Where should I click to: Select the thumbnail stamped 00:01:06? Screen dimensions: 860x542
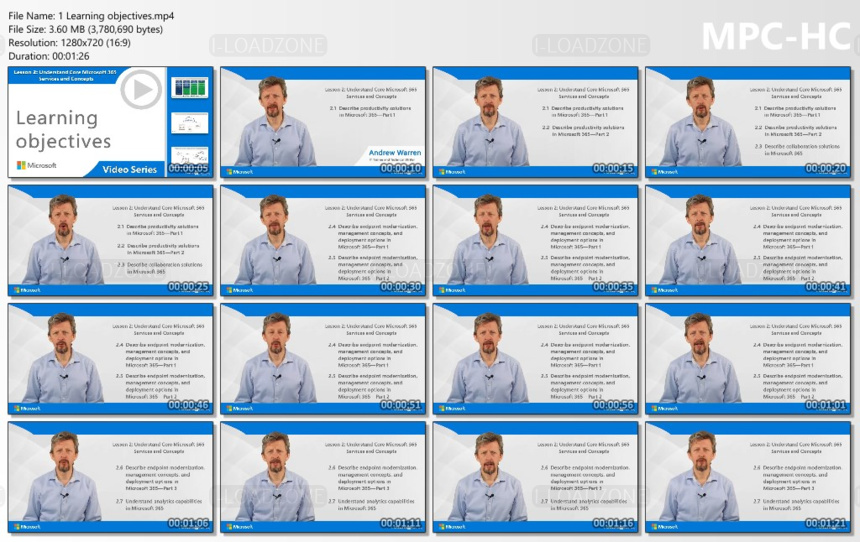pyautogui.click(x=110, y=477)
